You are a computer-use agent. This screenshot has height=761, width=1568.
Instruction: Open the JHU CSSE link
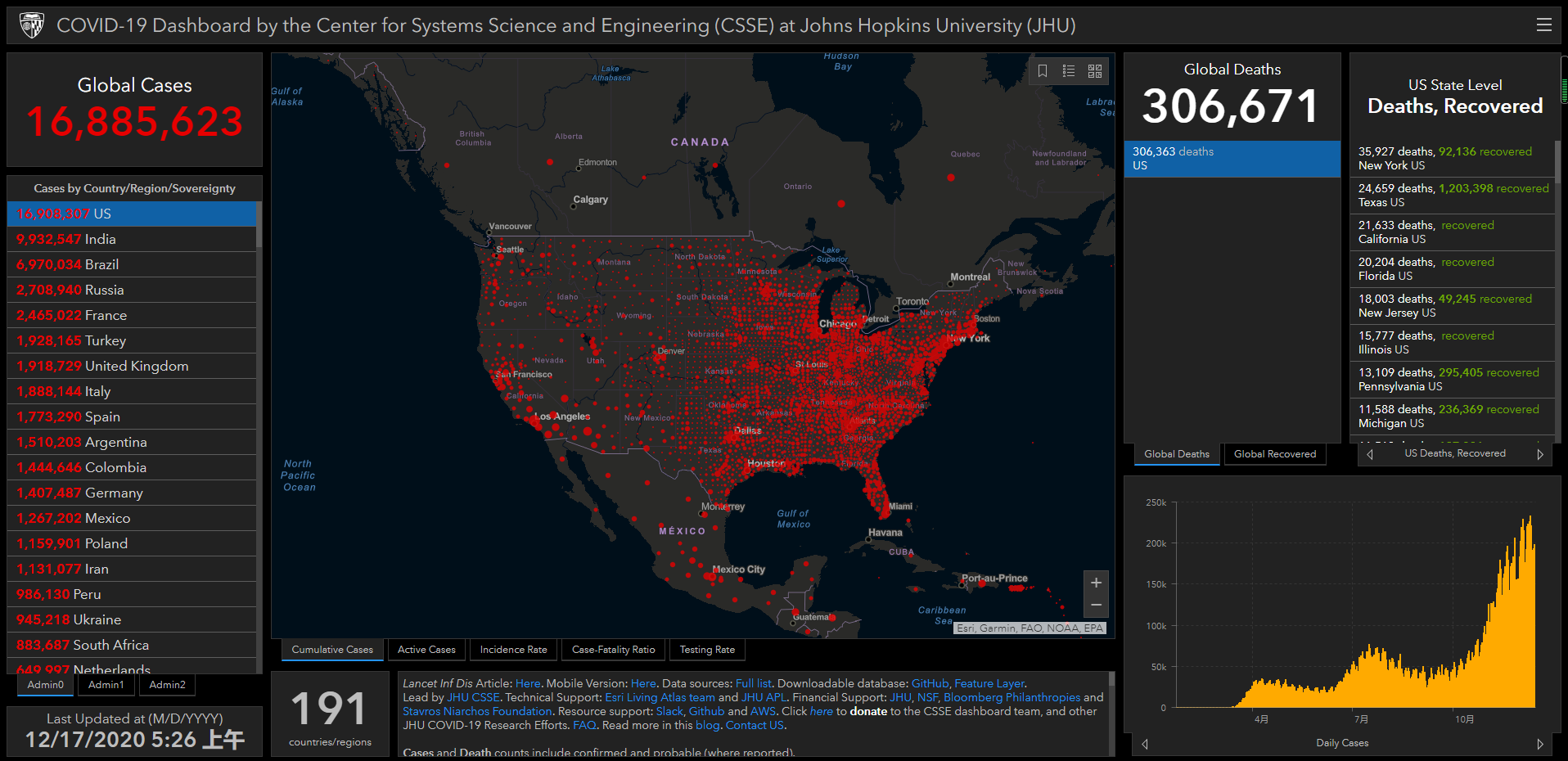(x=473, y=697)
